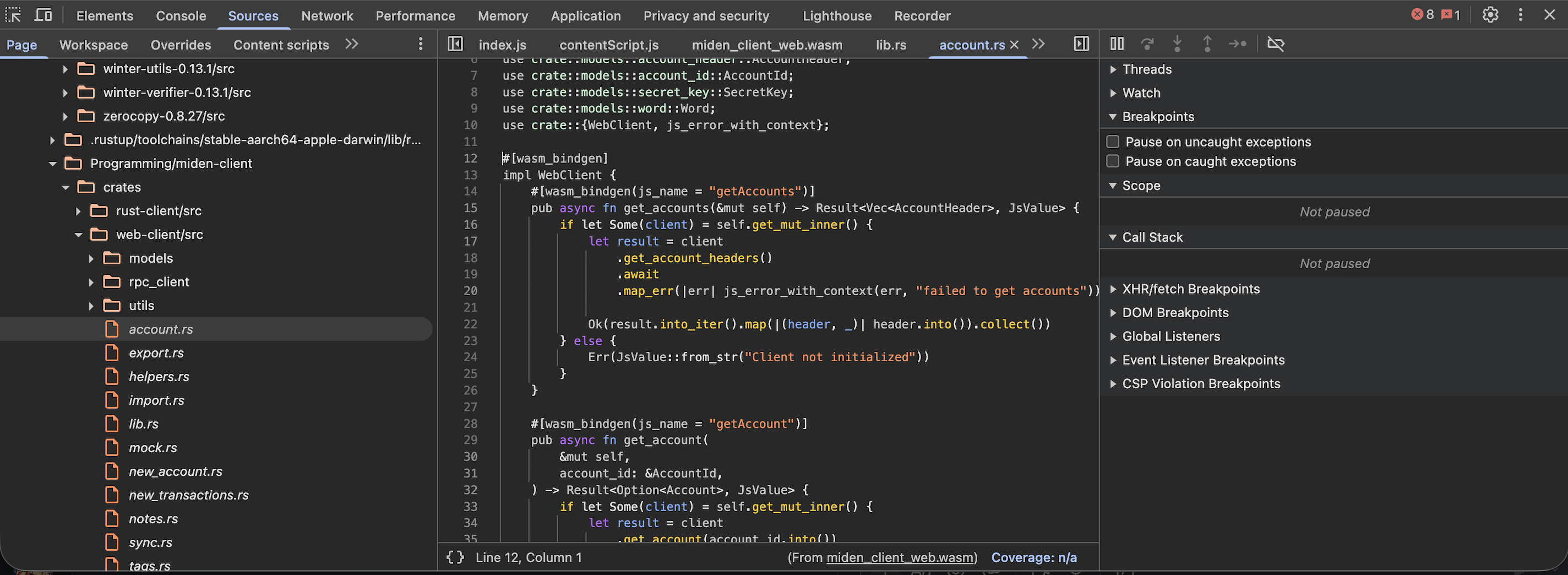The width and height of the screenshot is (1568, 575).
Task: Activate the inspect element picker icon
Action: 13,15
